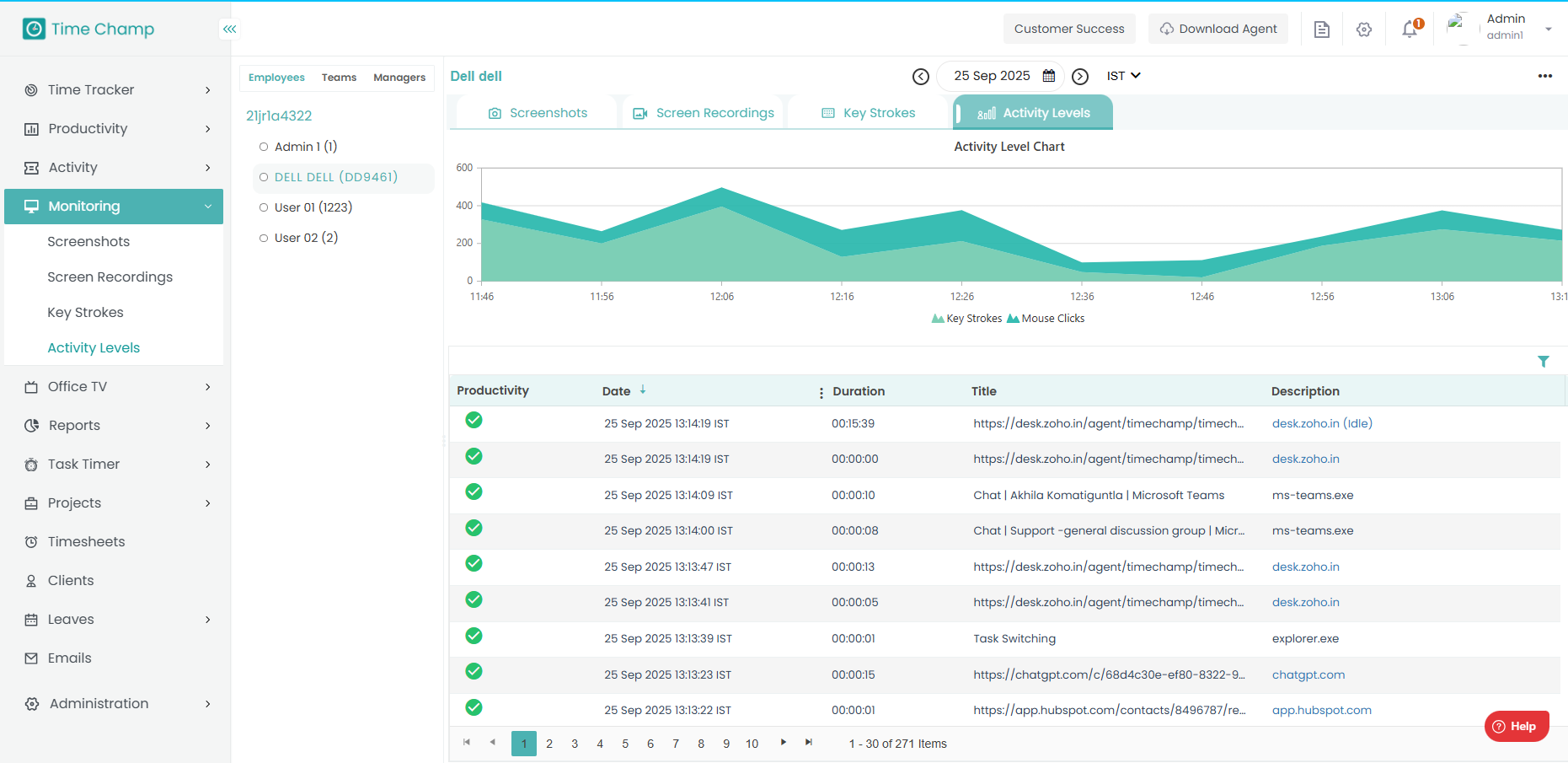Click the Download Agent button

coord(1218,29)
